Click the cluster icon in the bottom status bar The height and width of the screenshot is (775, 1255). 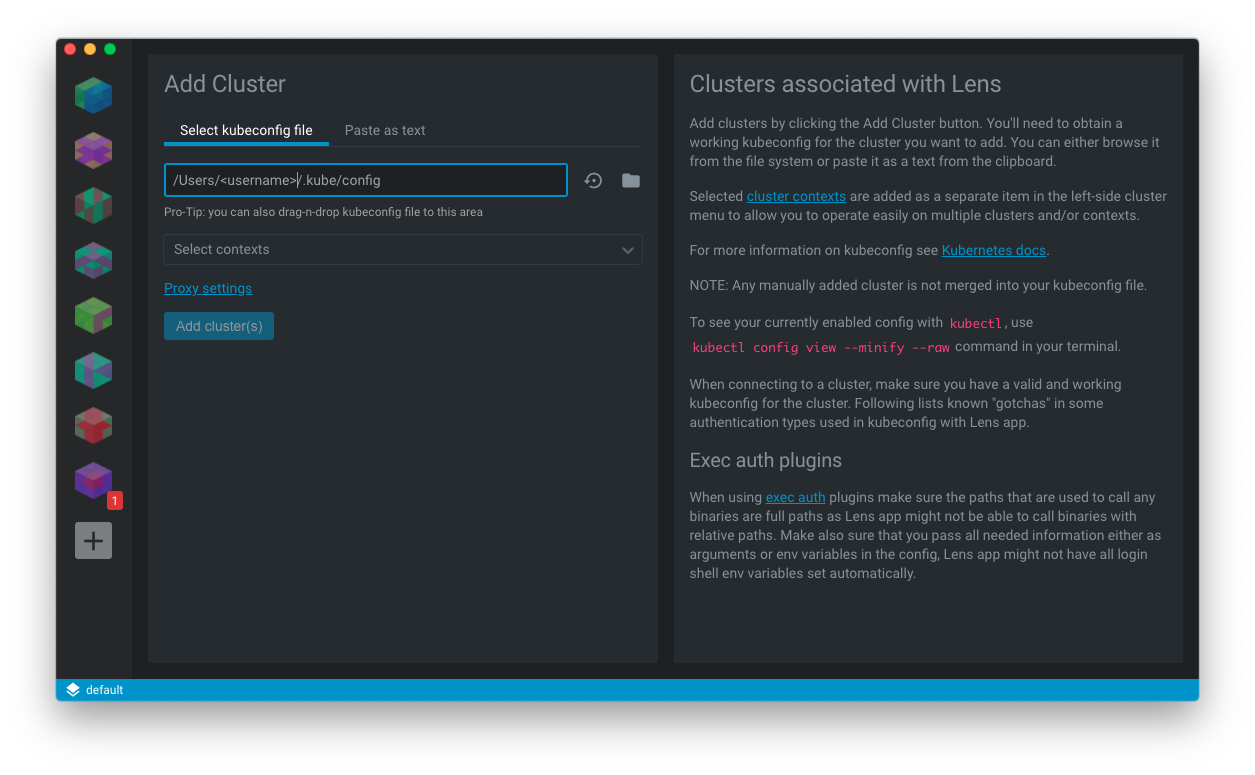[70, 689]
